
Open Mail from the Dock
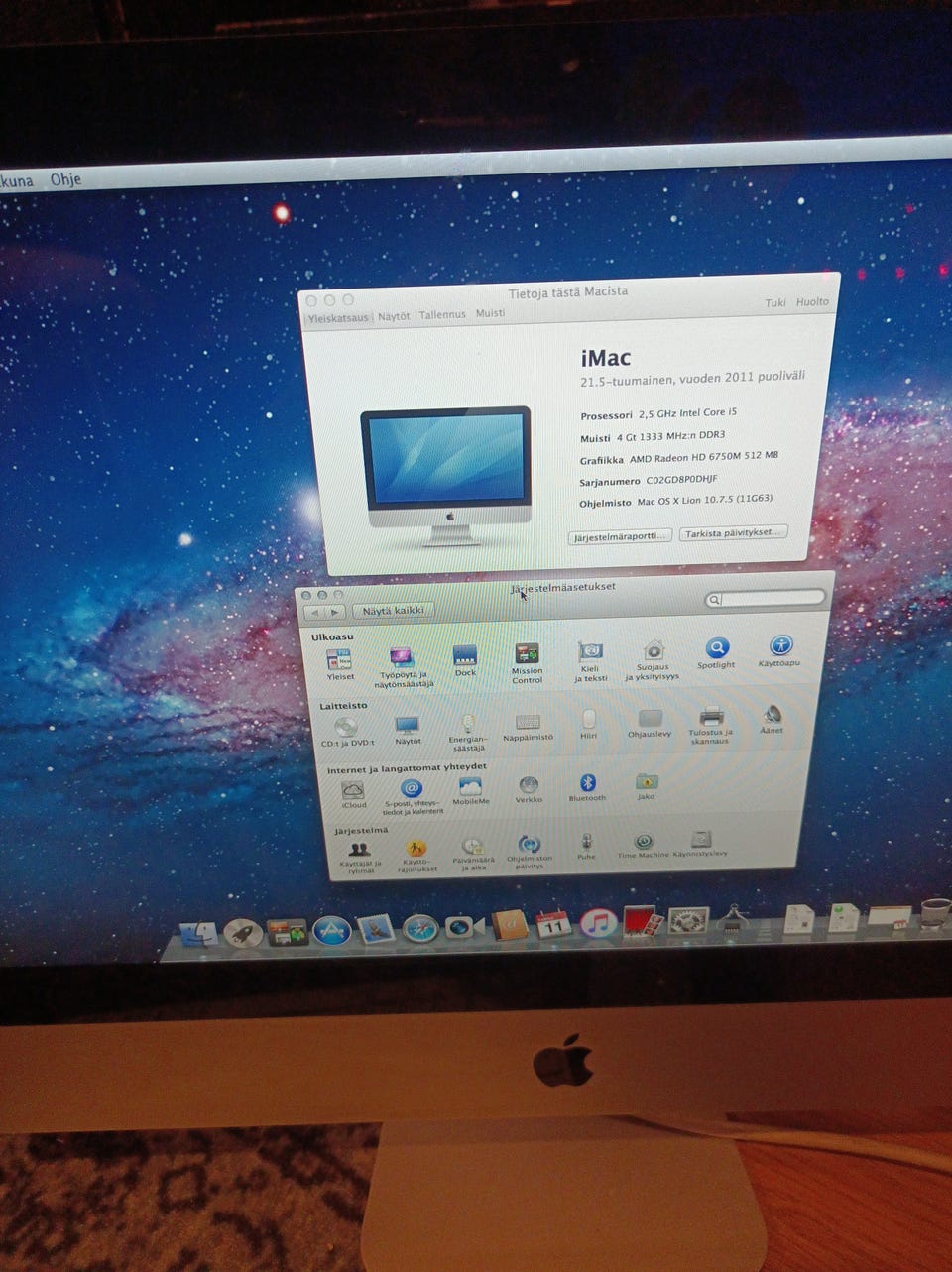[x=377, y=930]
